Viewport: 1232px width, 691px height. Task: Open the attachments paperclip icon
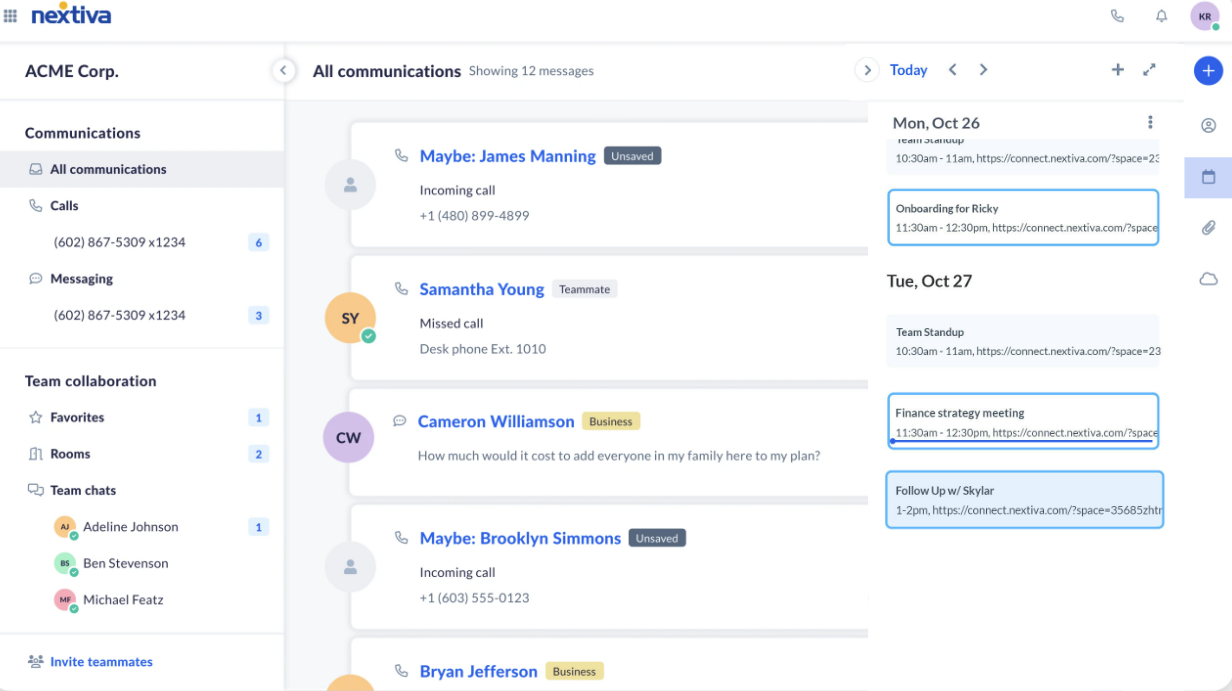(1208, 228)
